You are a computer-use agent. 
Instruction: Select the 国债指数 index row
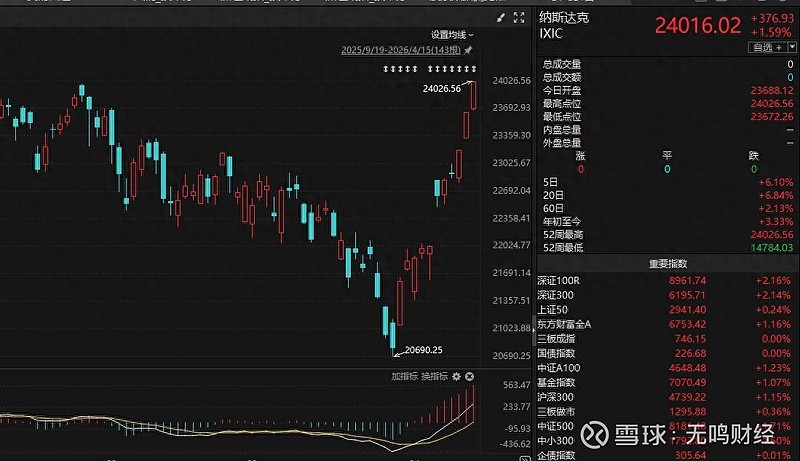click(668, 353)
